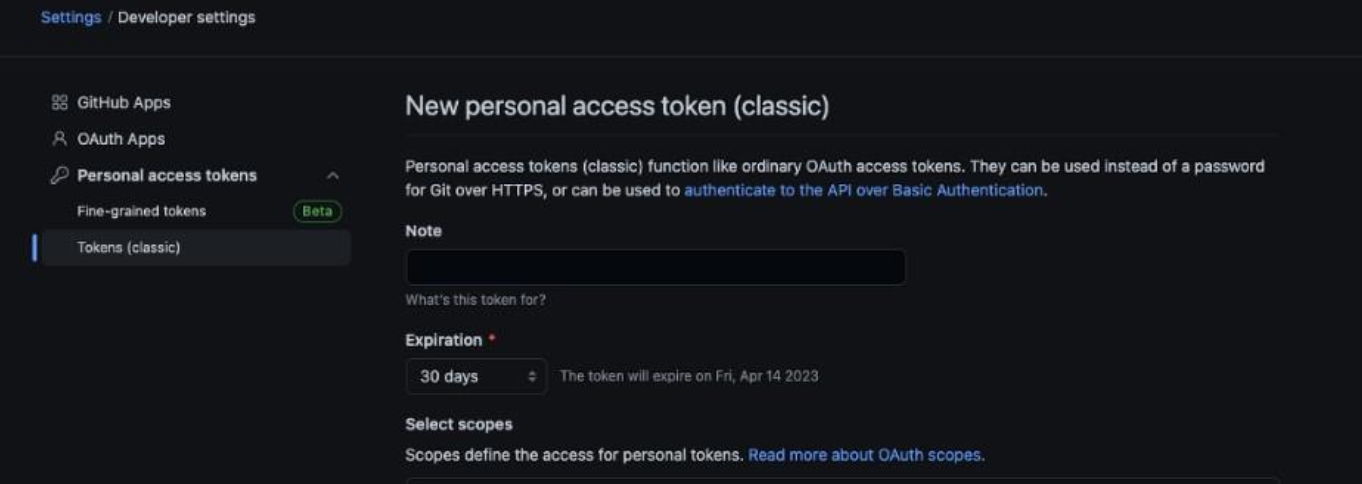The height and width of the screenshot is (484, 1362).
Task: Go to Settings via breadcrumb link
Action: point(71,17)
